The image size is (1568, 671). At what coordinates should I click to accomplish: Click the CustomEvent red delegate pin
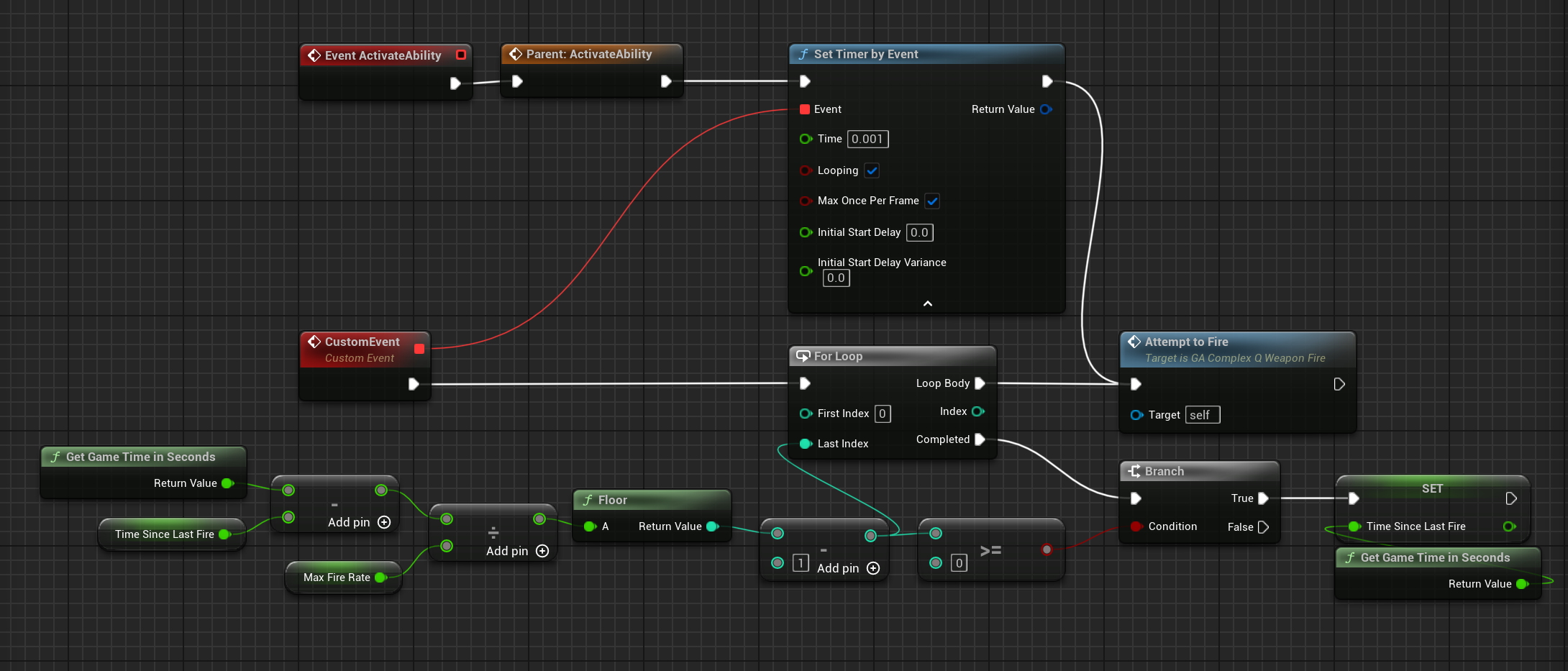pyautogui.click(x=419, y=349)
